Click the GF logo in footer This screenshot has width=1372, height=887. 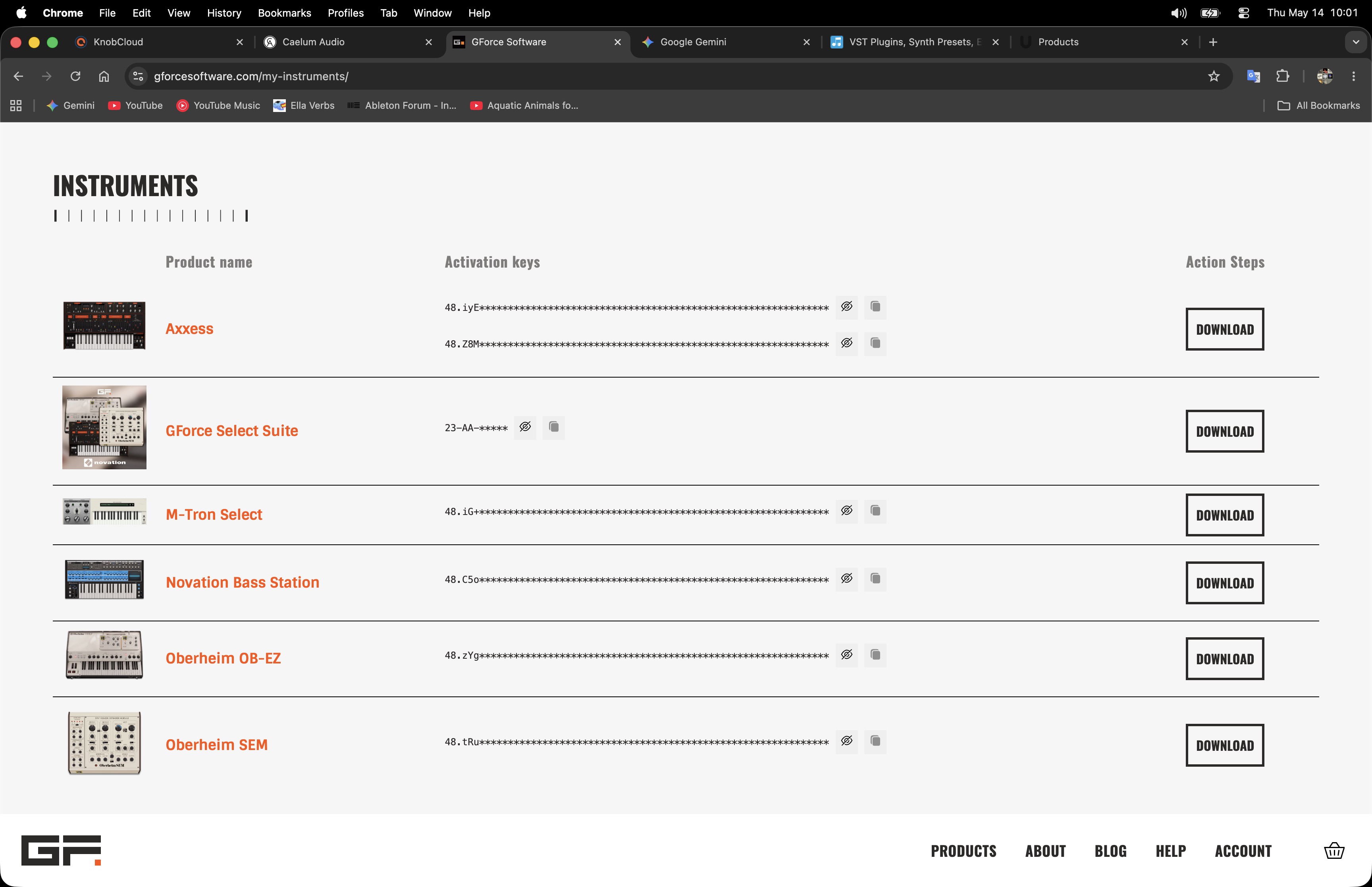(61, 850)
